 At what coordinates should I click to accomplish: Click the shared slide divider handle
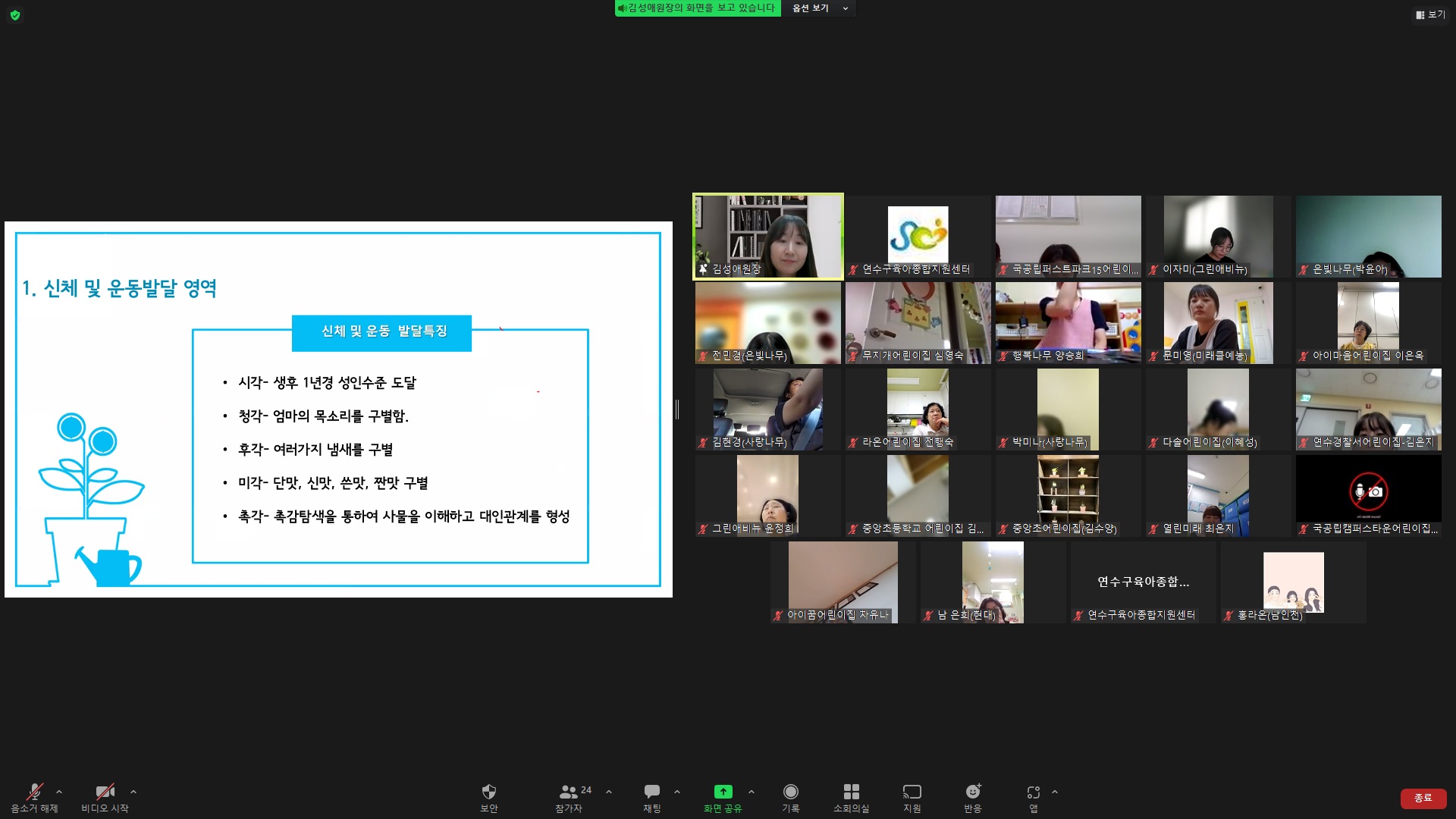[677, 409]
